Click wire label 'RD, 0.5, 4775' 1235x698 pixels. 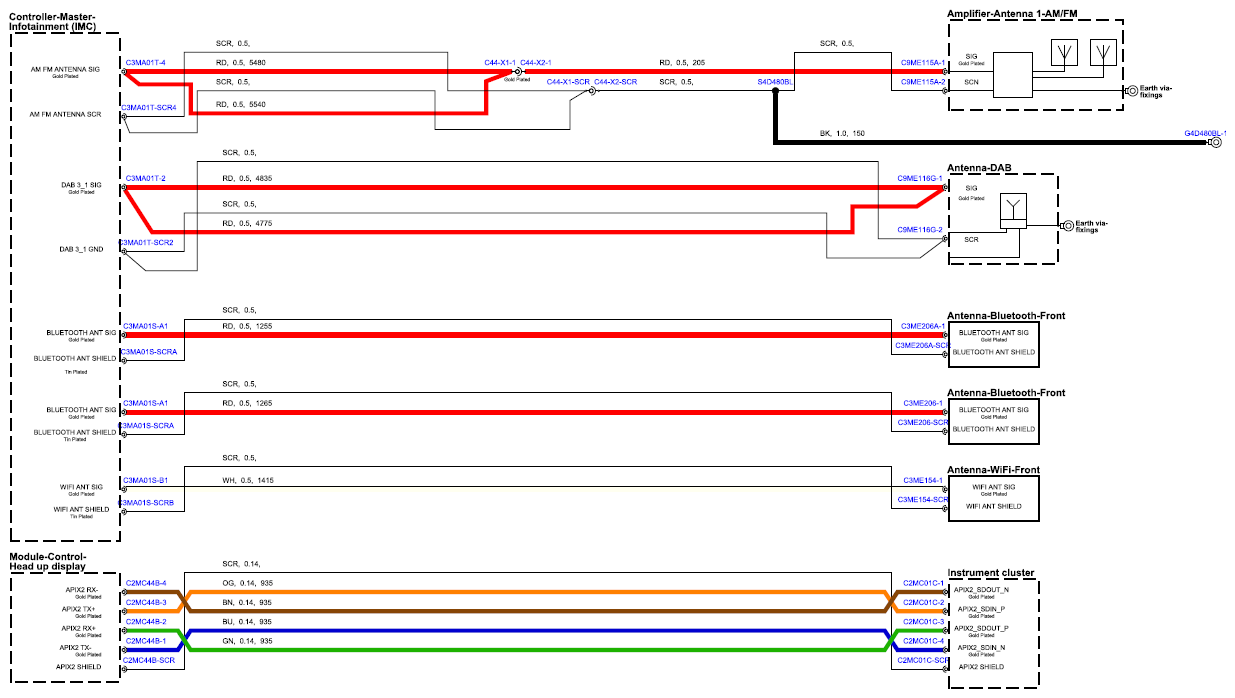point(247,223)
